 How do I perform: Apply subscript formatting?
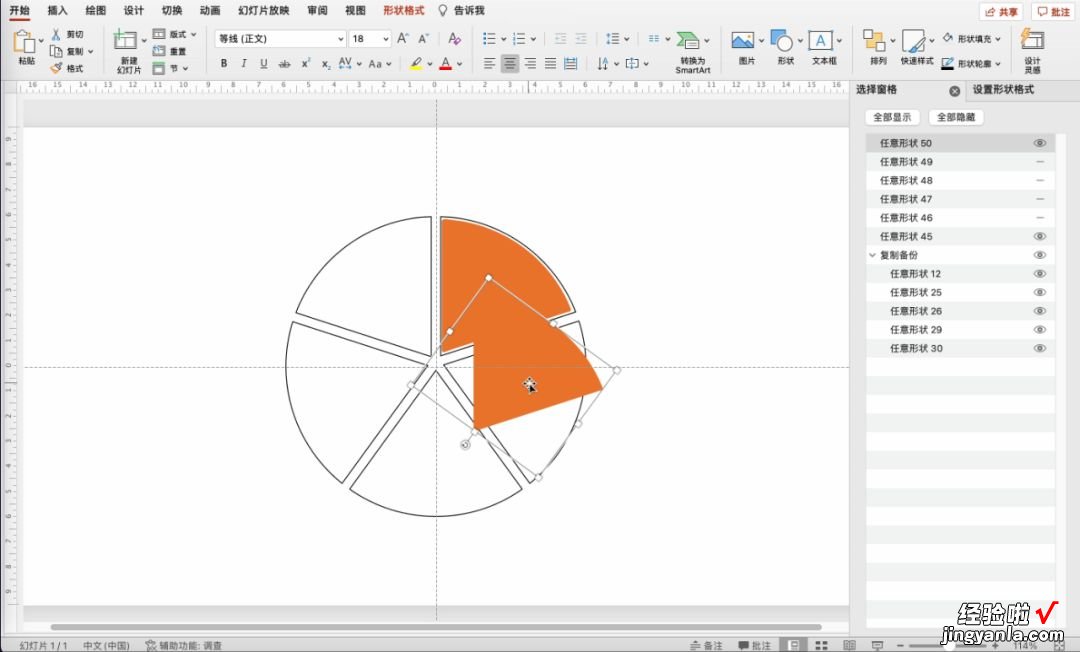pos(326,64)
